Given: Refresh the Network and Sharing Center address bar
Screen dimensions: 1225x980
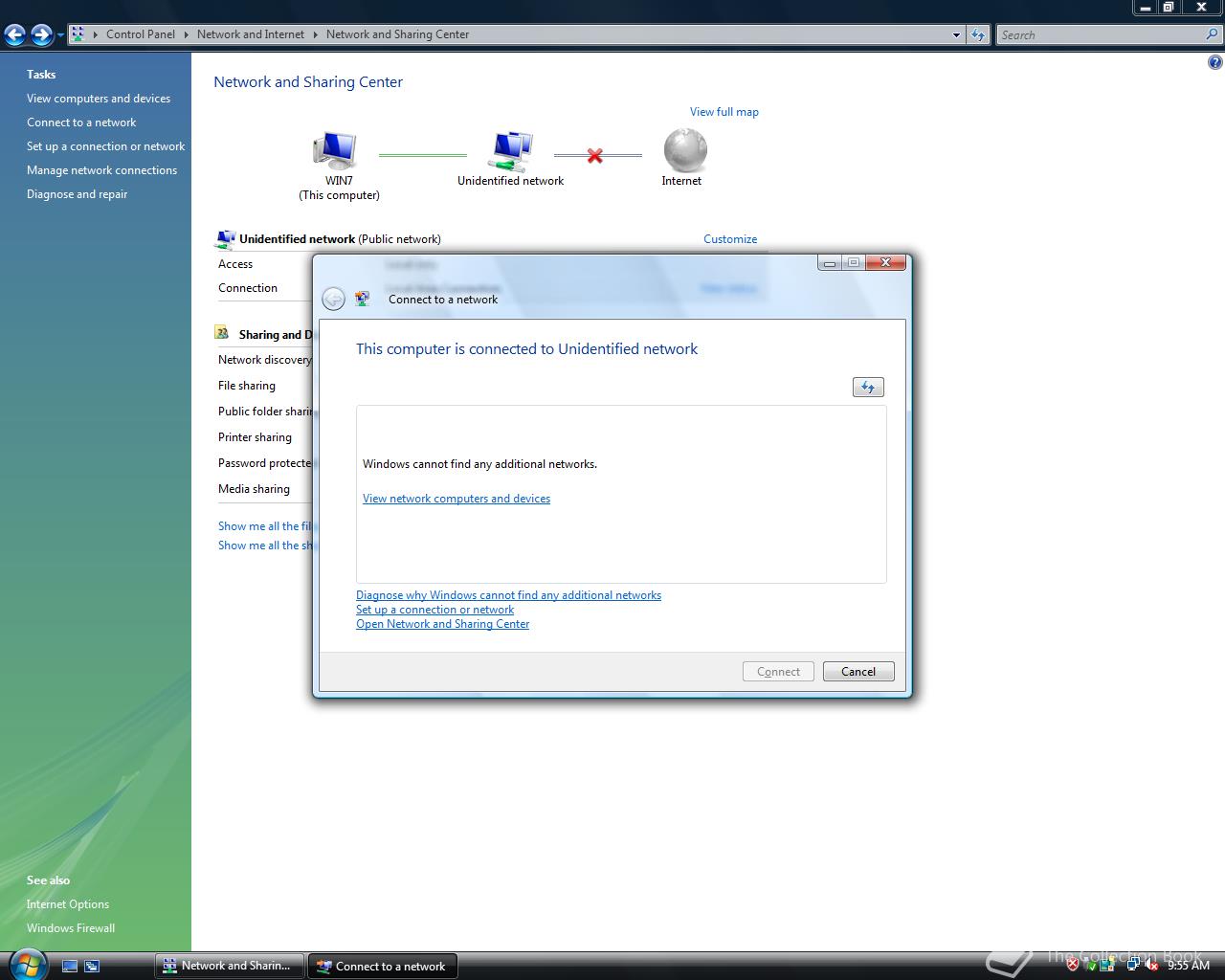Looking at the screenshot, I should pos(977,35).
